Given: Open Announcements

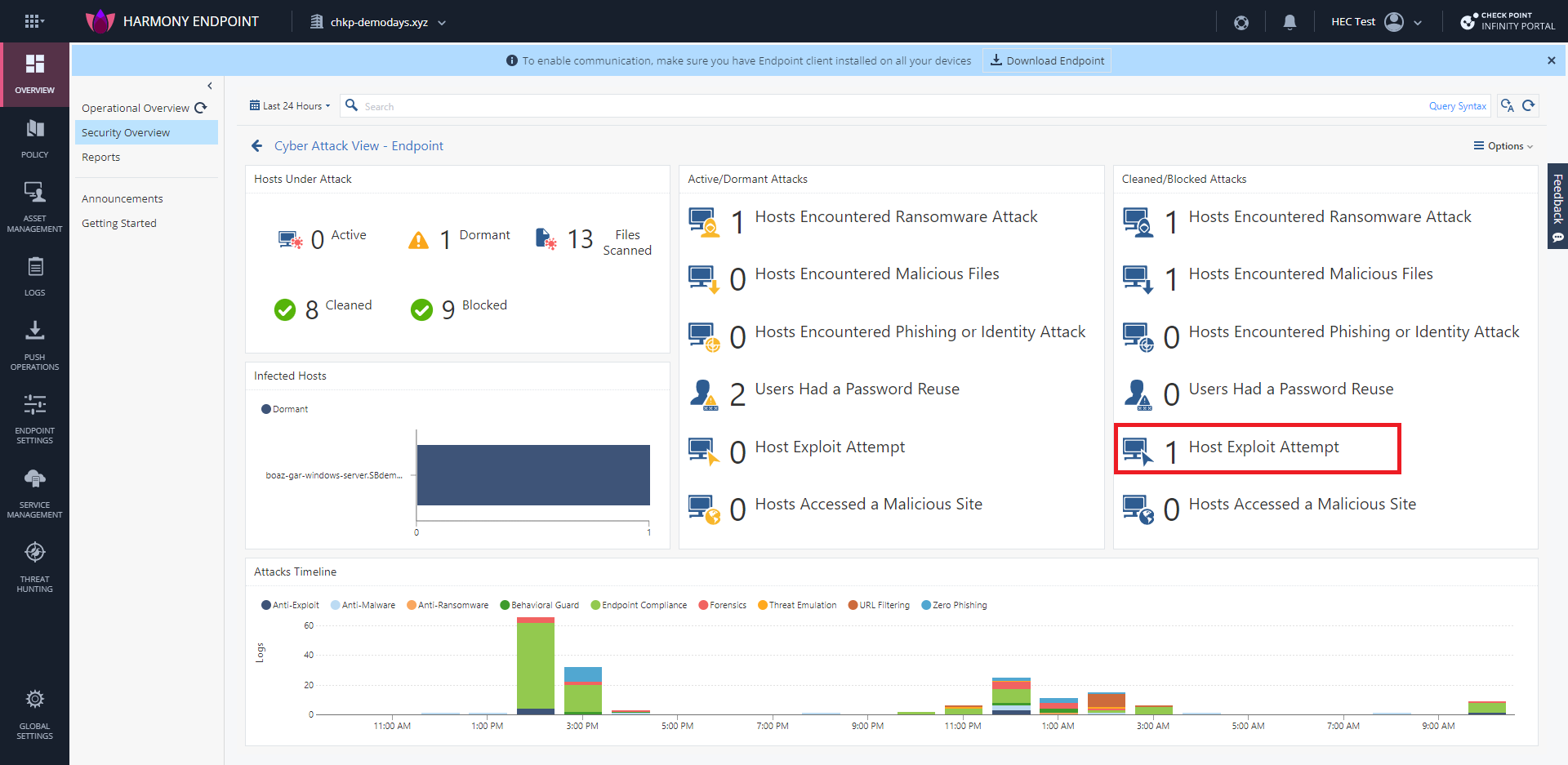Looking at the screenshot, I should [122, 198].
